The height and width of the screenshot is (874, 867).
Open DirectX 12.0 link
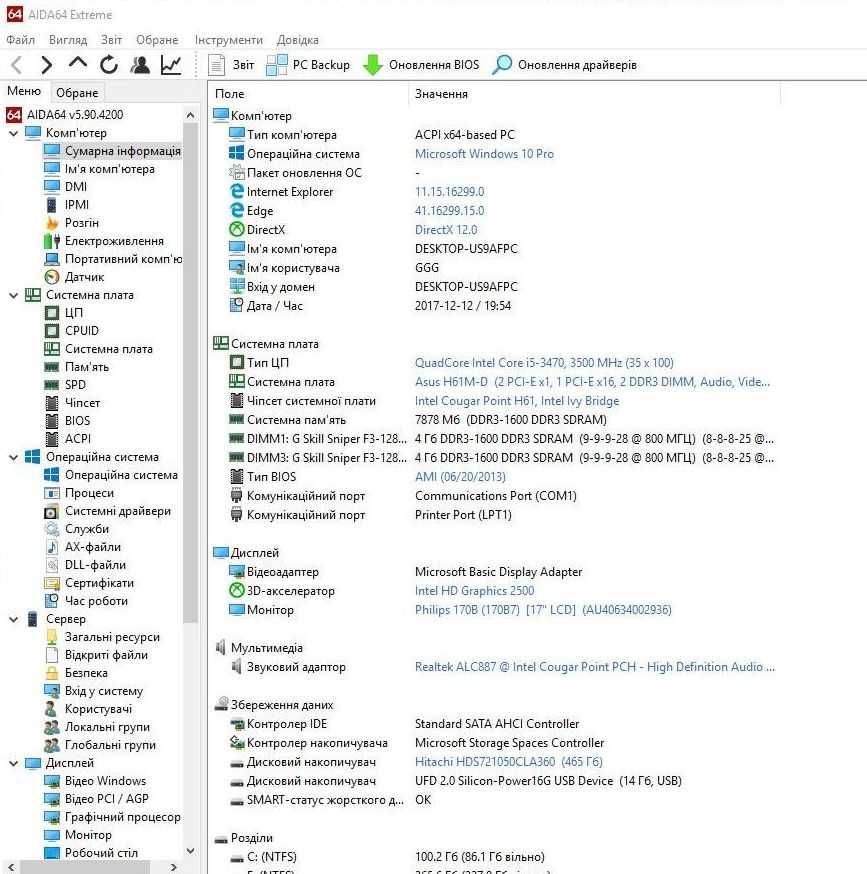tap(446, 230)
